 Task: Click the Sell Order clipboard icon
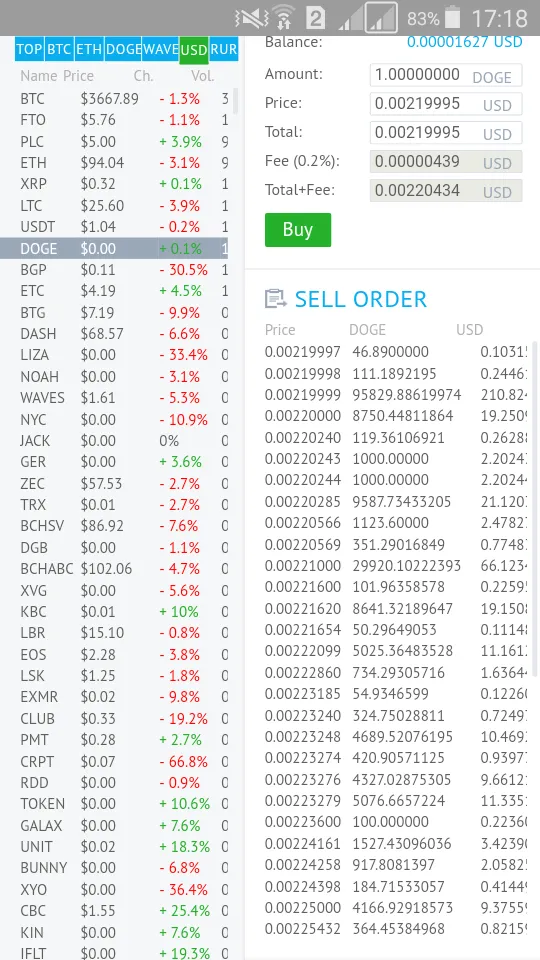tap(276, 299)
